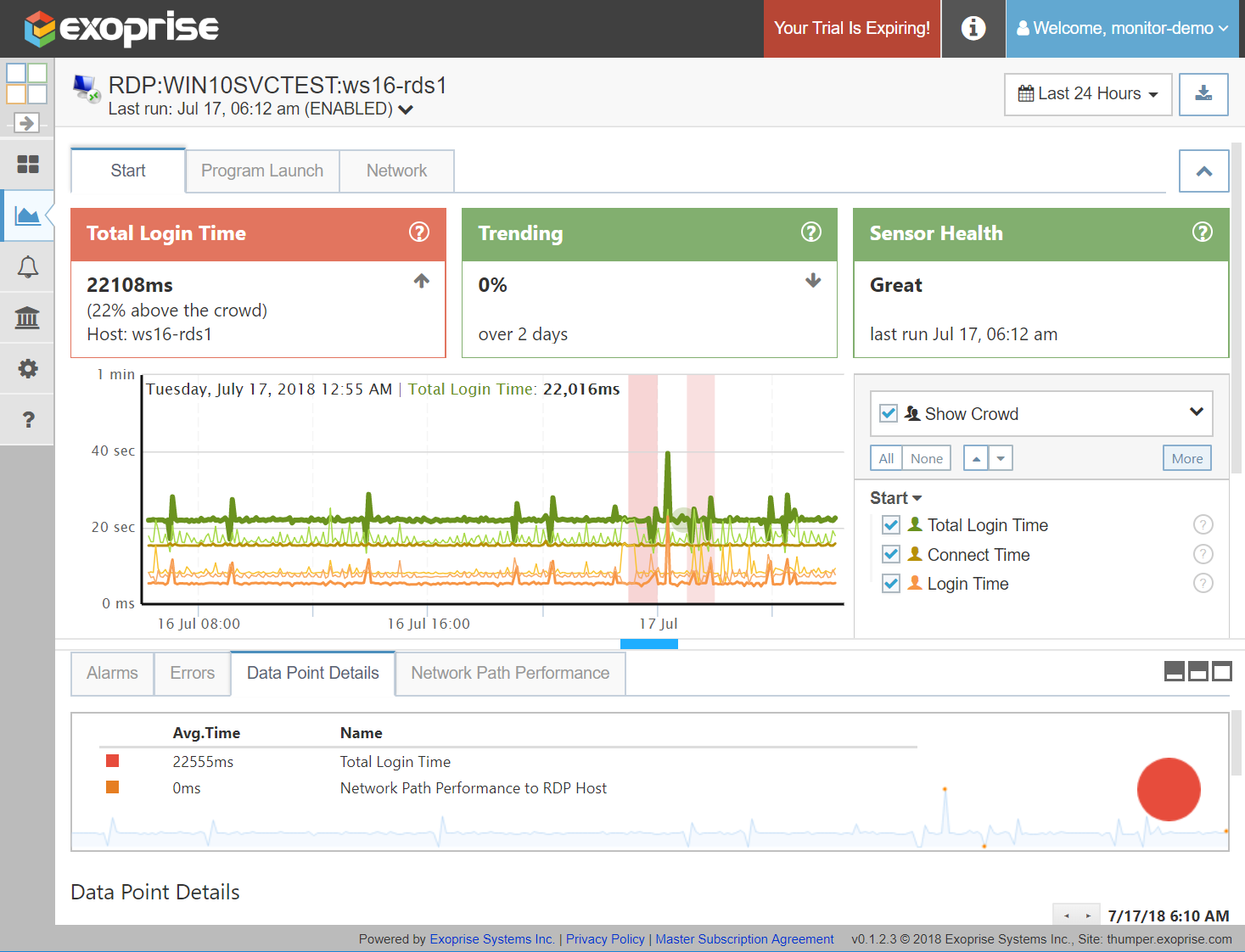Open the dashboard layout squares icon
Image resolution: width=1245 pixels, height=952 pixels.
[27, 83]
